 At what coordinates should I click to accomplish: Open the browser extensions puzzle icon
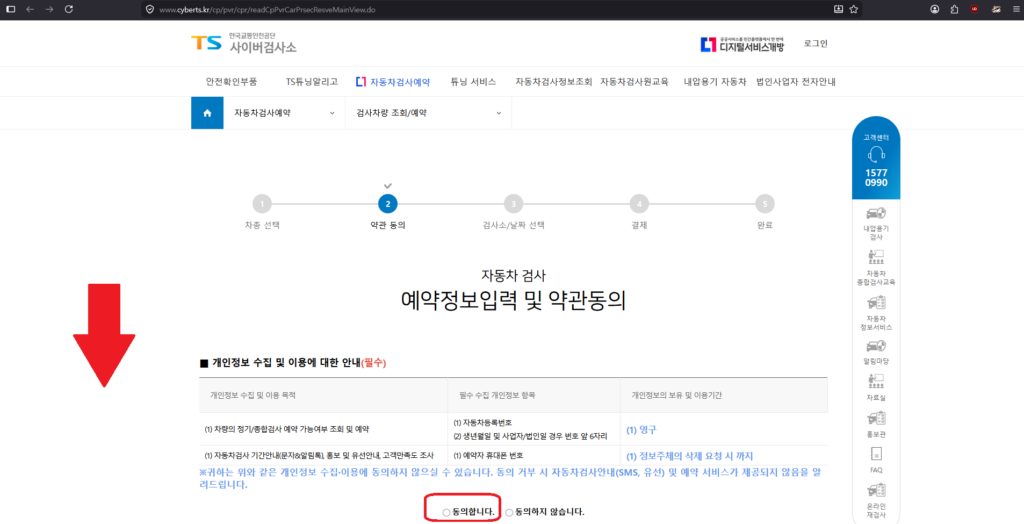click(954, 10)
